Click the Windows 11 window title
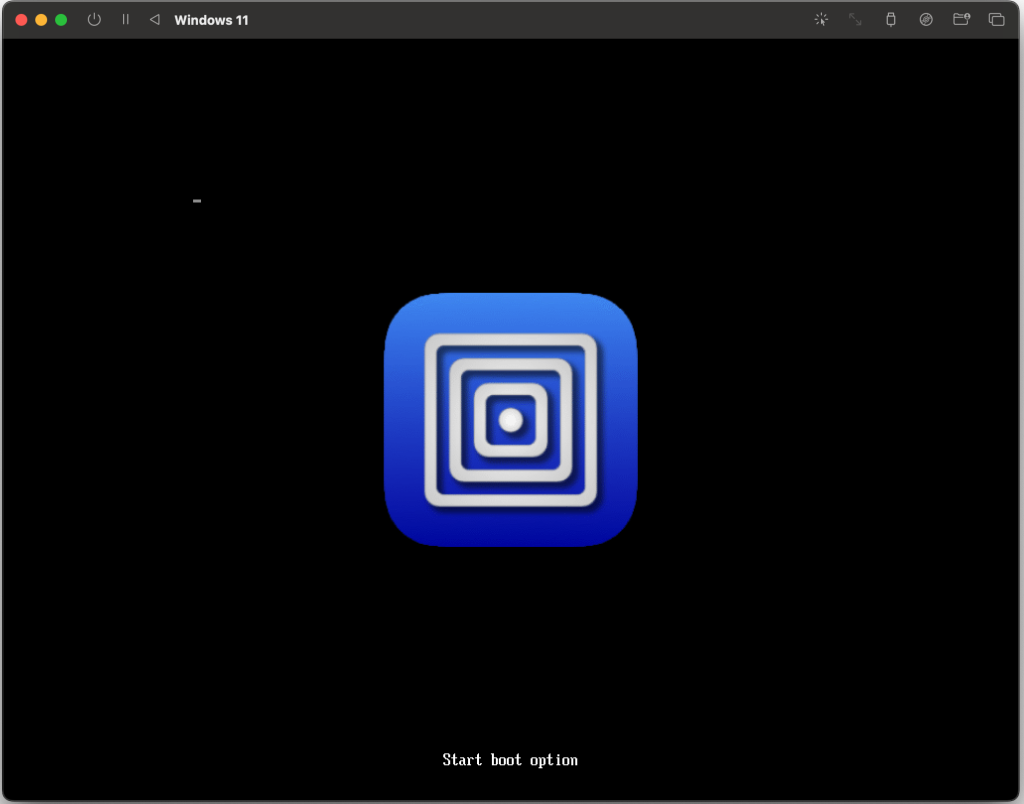 tap(211, 20)
